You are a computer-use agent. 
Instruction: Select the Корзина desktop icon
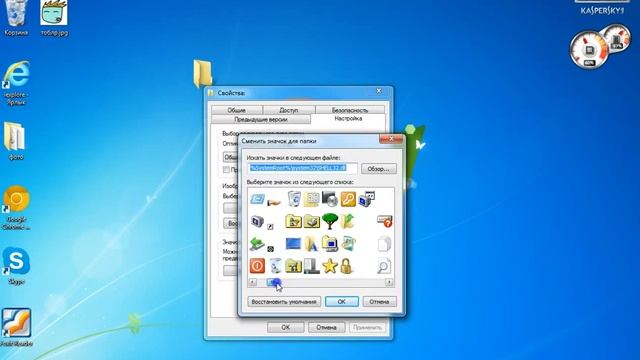click(x=16, y=18)
